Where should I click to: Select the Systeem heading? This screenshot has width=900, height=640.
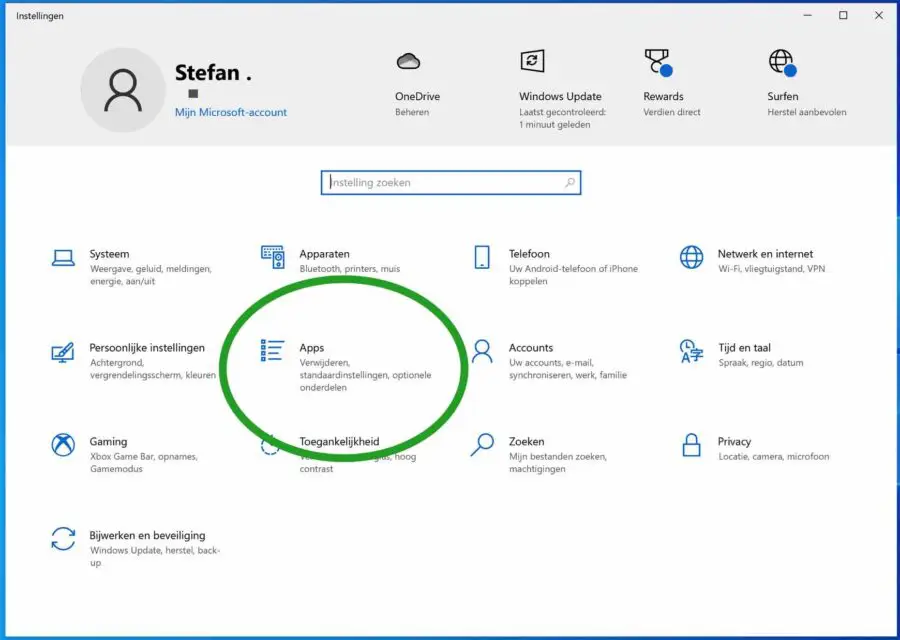pos(109,254)
